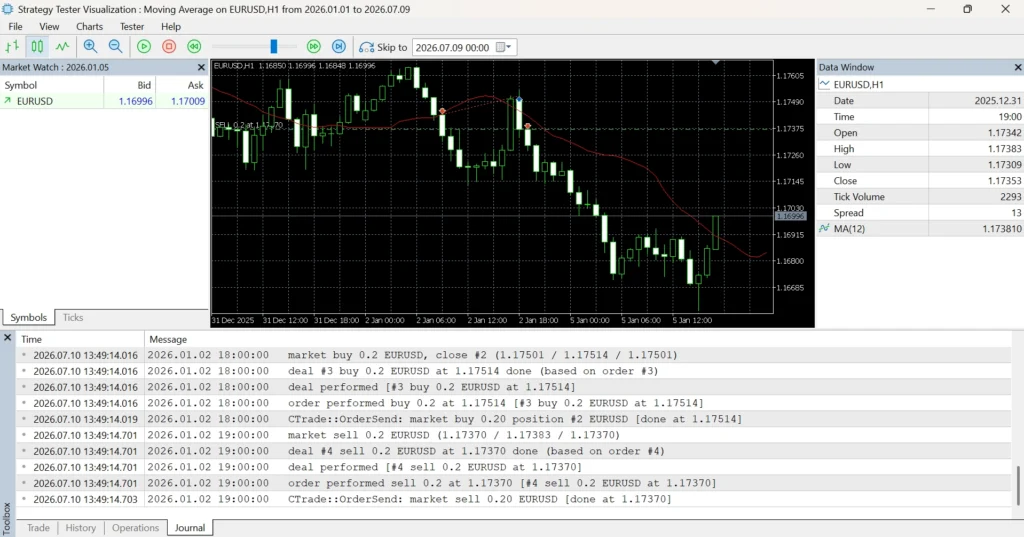Start the visualization with play button
The image size is (1024, 537).
coord(144,47)
